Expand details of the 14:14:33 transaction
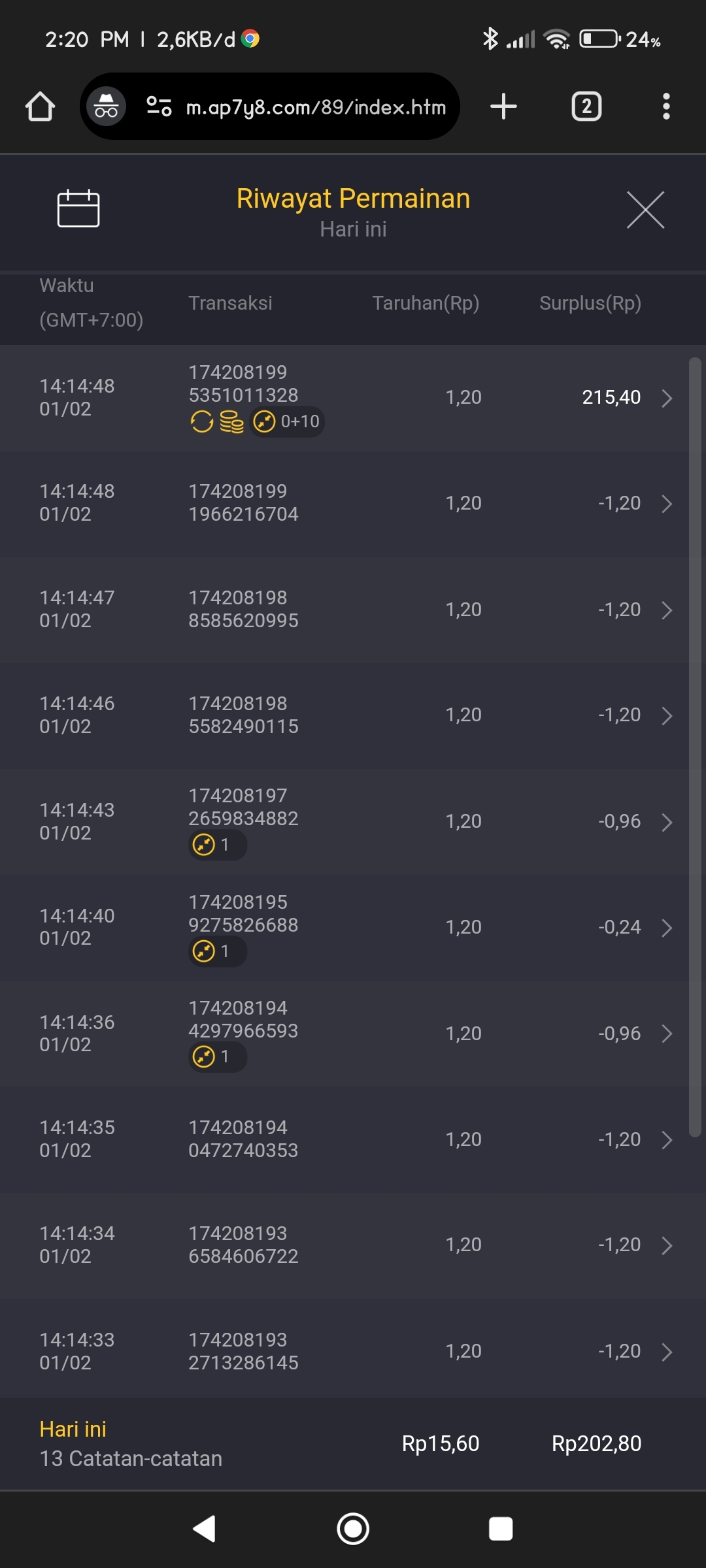 coord(666,1352)
